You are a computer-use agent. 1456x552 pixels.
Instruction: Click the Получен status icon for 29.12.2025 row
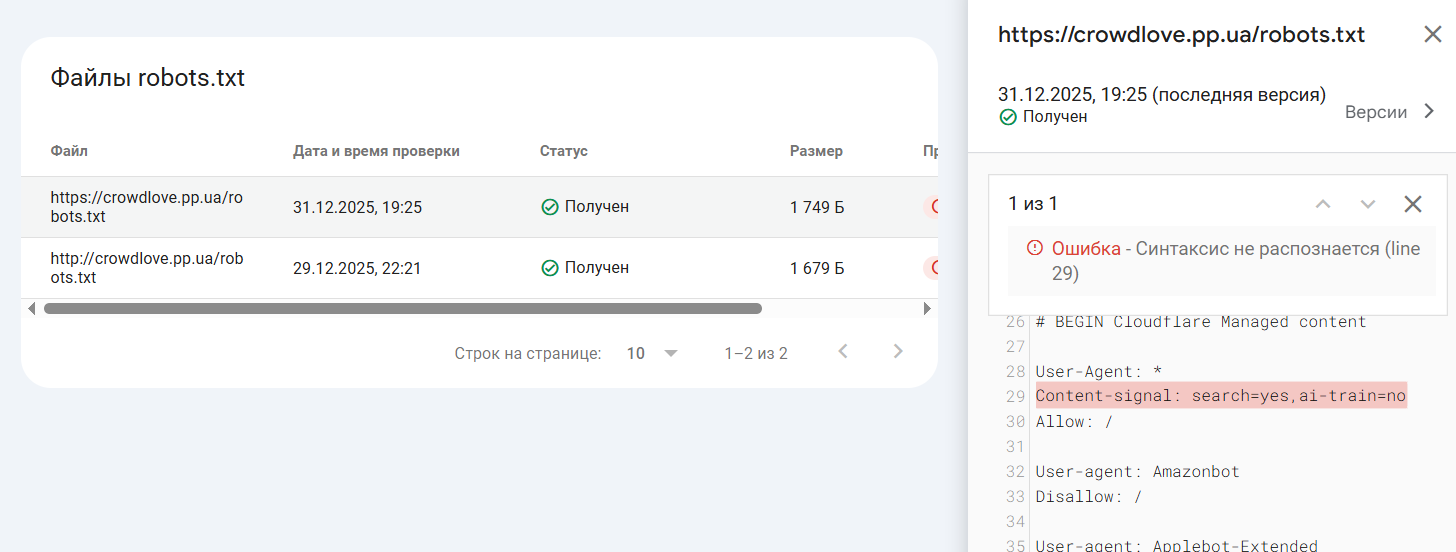click(549, 268)
